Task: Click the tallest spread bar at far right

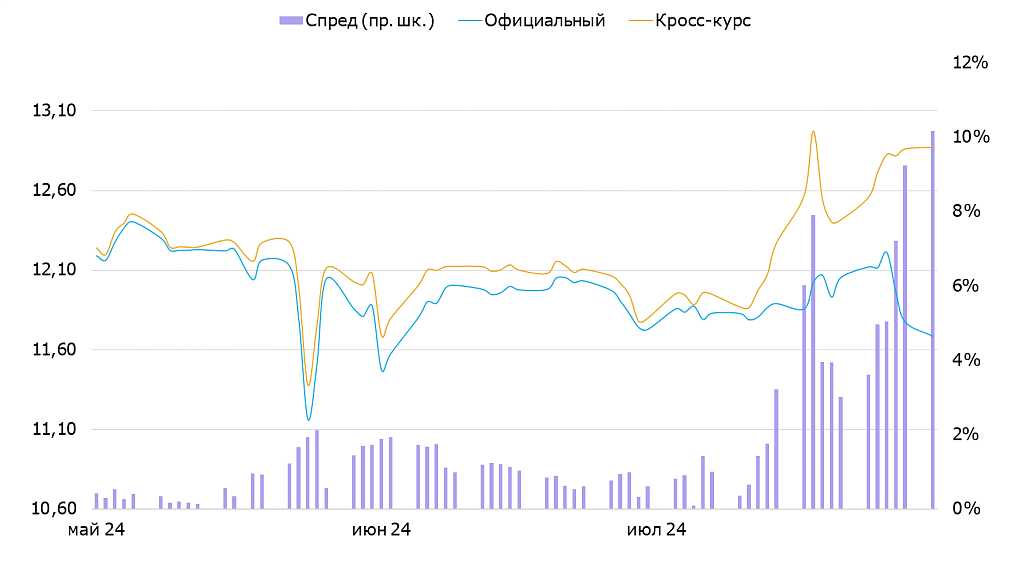Action: 933,320
